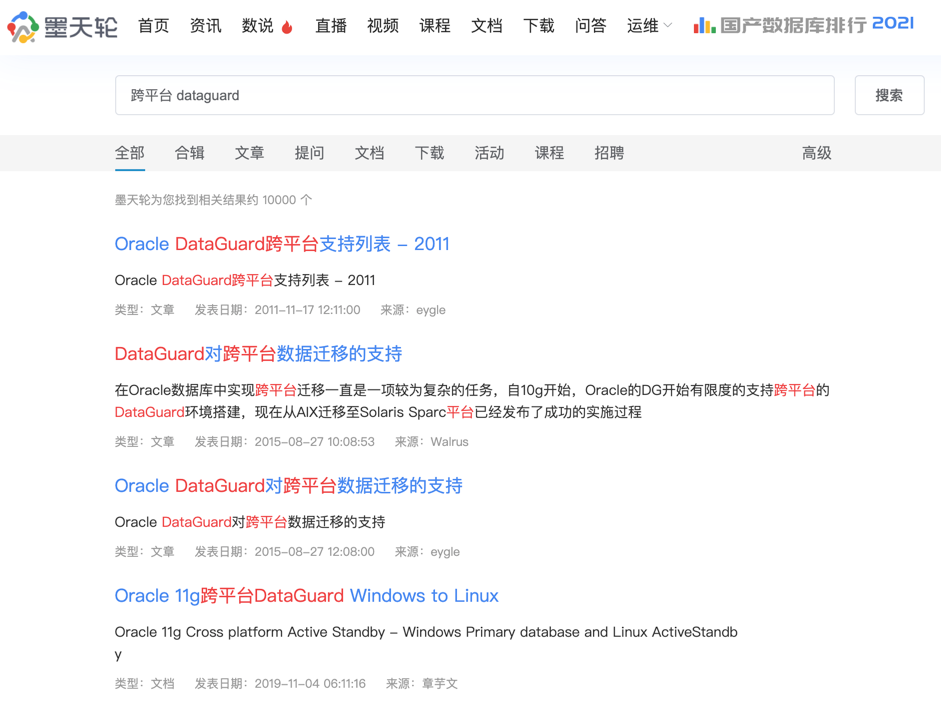Switch to the 课程 filter tab
This screenshot has height=702, width=941.
tap(550, 153)
